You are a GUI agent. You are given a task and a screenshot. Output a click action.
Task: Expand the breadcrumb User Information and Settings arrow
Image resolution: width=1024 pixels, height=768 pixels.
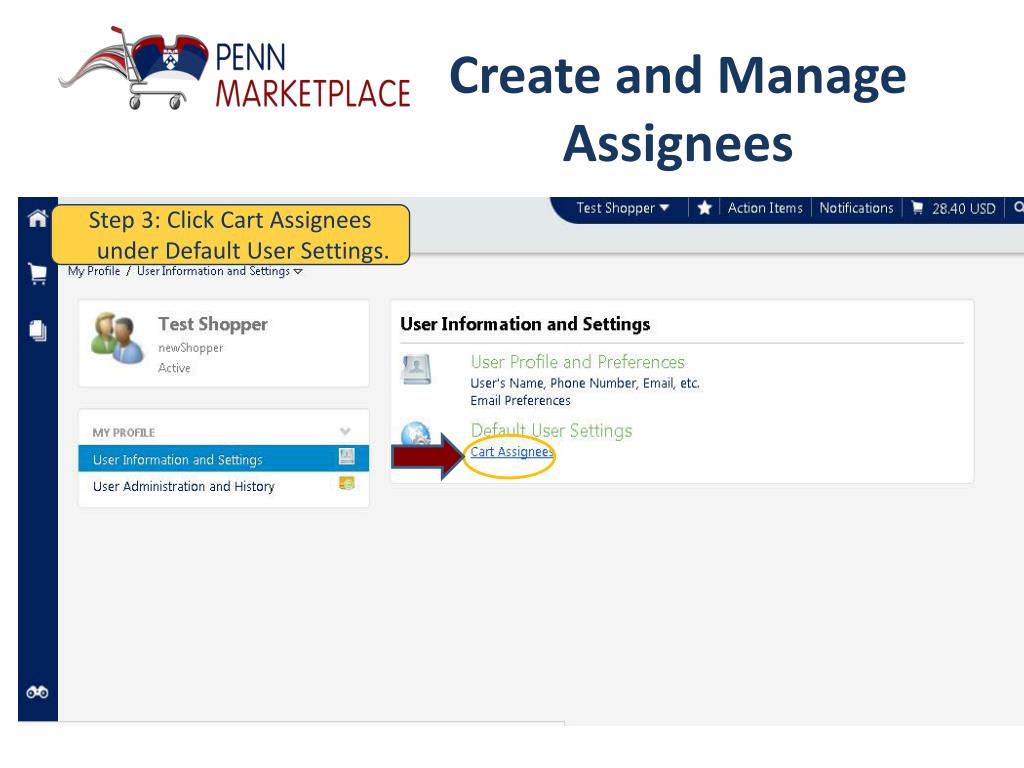298,272
